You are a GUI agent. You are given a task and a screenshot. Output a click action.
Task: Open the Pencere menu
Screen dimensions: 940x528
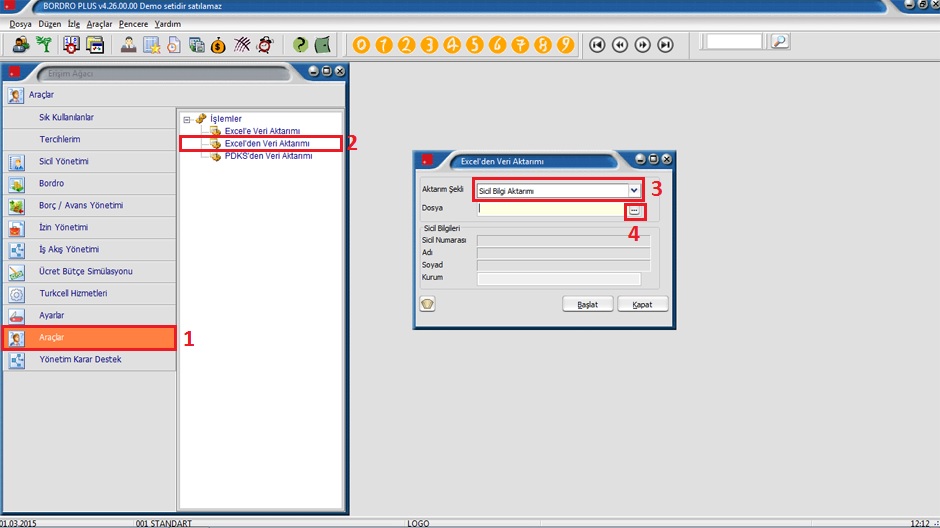[133, 24]
